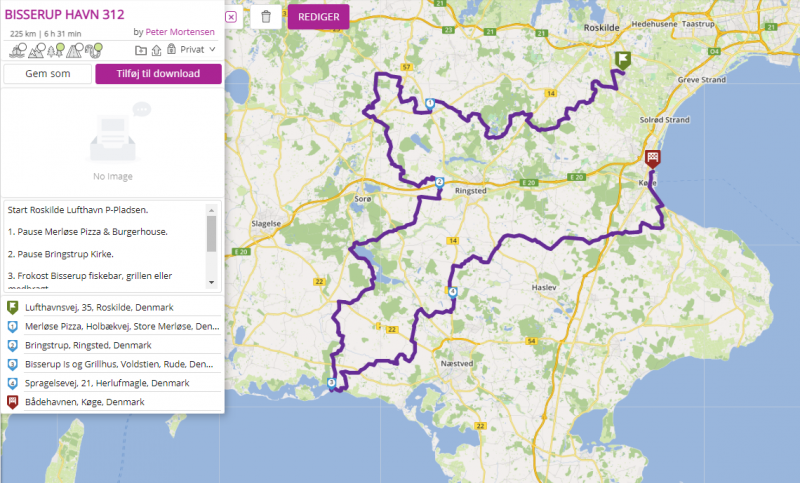Click green start flag marker on map

622,60
